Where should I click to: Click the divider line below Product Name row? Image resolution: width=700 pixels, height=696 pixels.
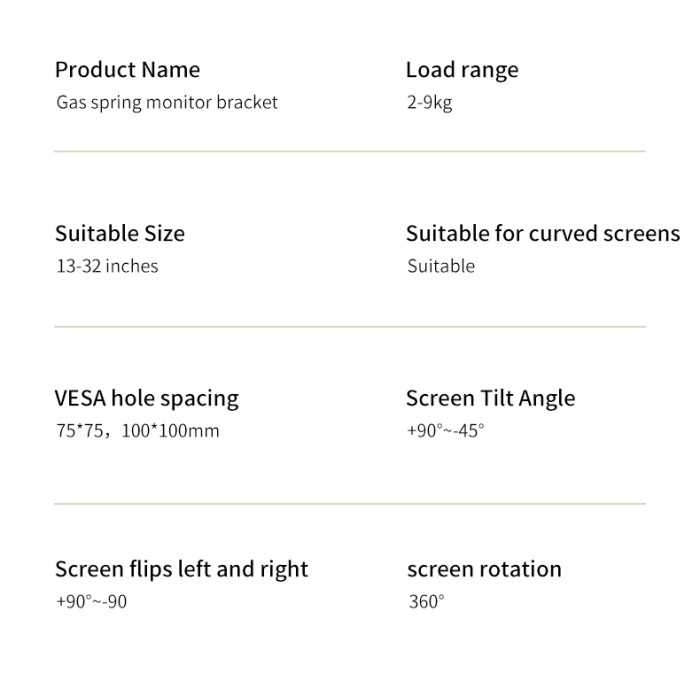click(x=349, y=152)
